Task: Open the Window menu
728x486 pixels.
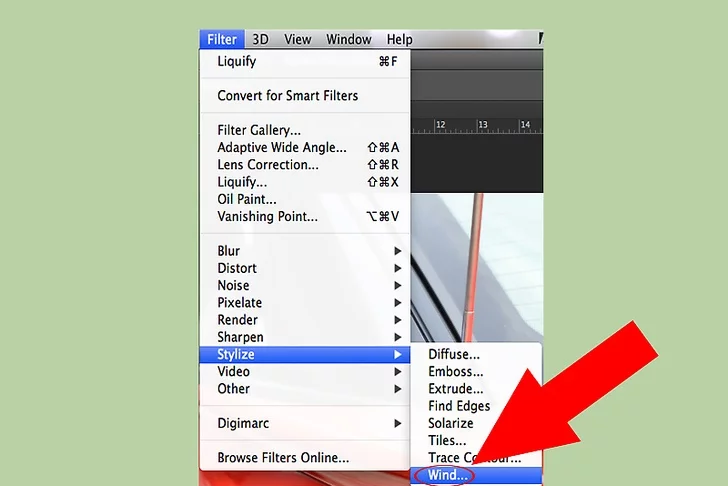Action: point(348,39)
